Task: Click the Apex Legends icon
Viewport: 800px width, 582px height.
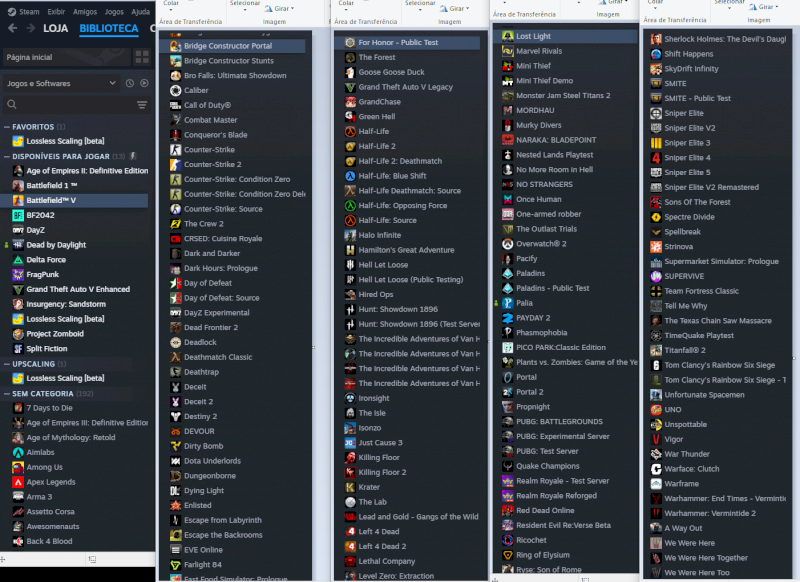Action: click(18, 482)
